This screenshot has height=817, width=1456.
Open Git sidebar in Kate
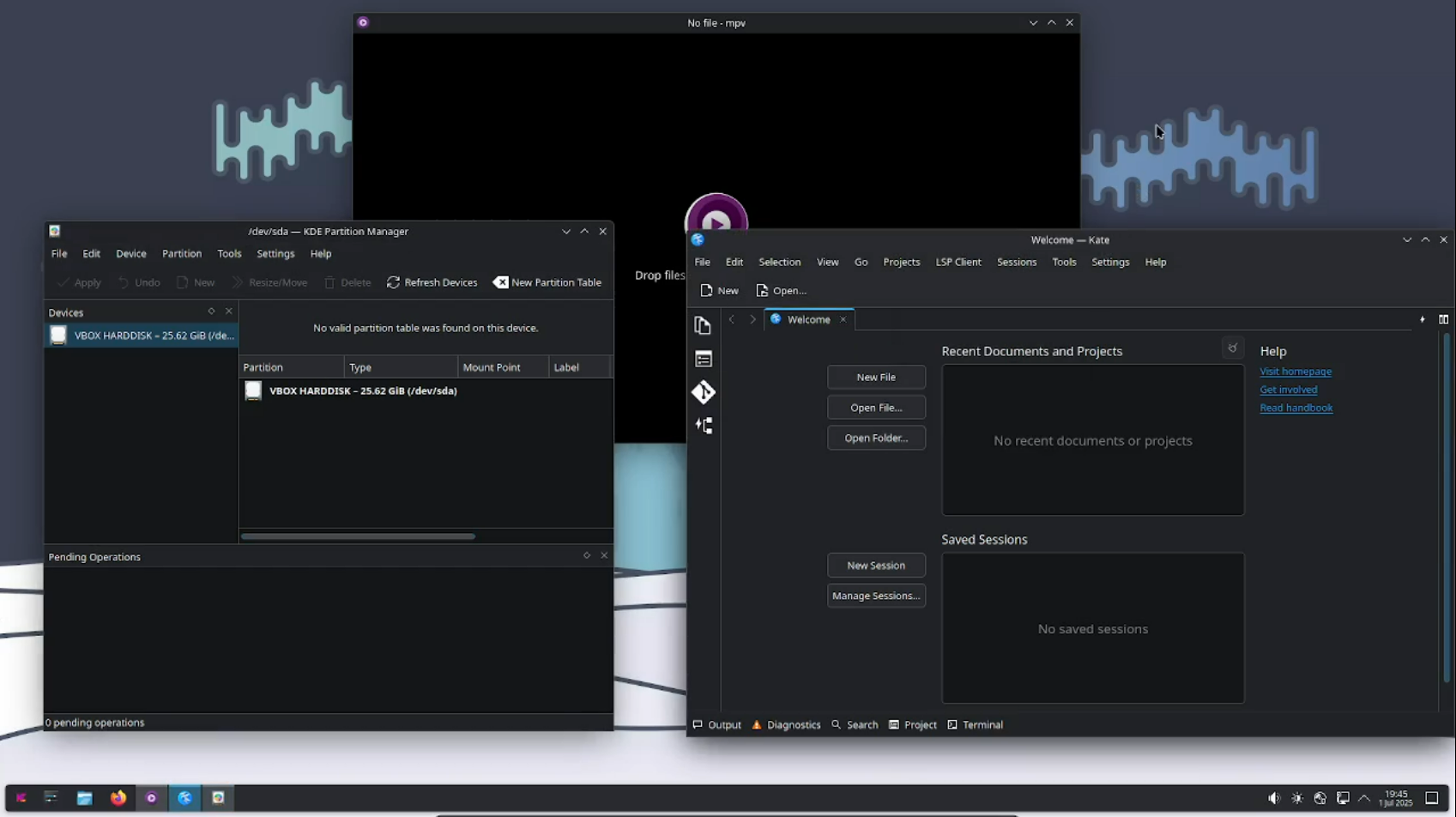pyautogui.click(x=704, y=392)
